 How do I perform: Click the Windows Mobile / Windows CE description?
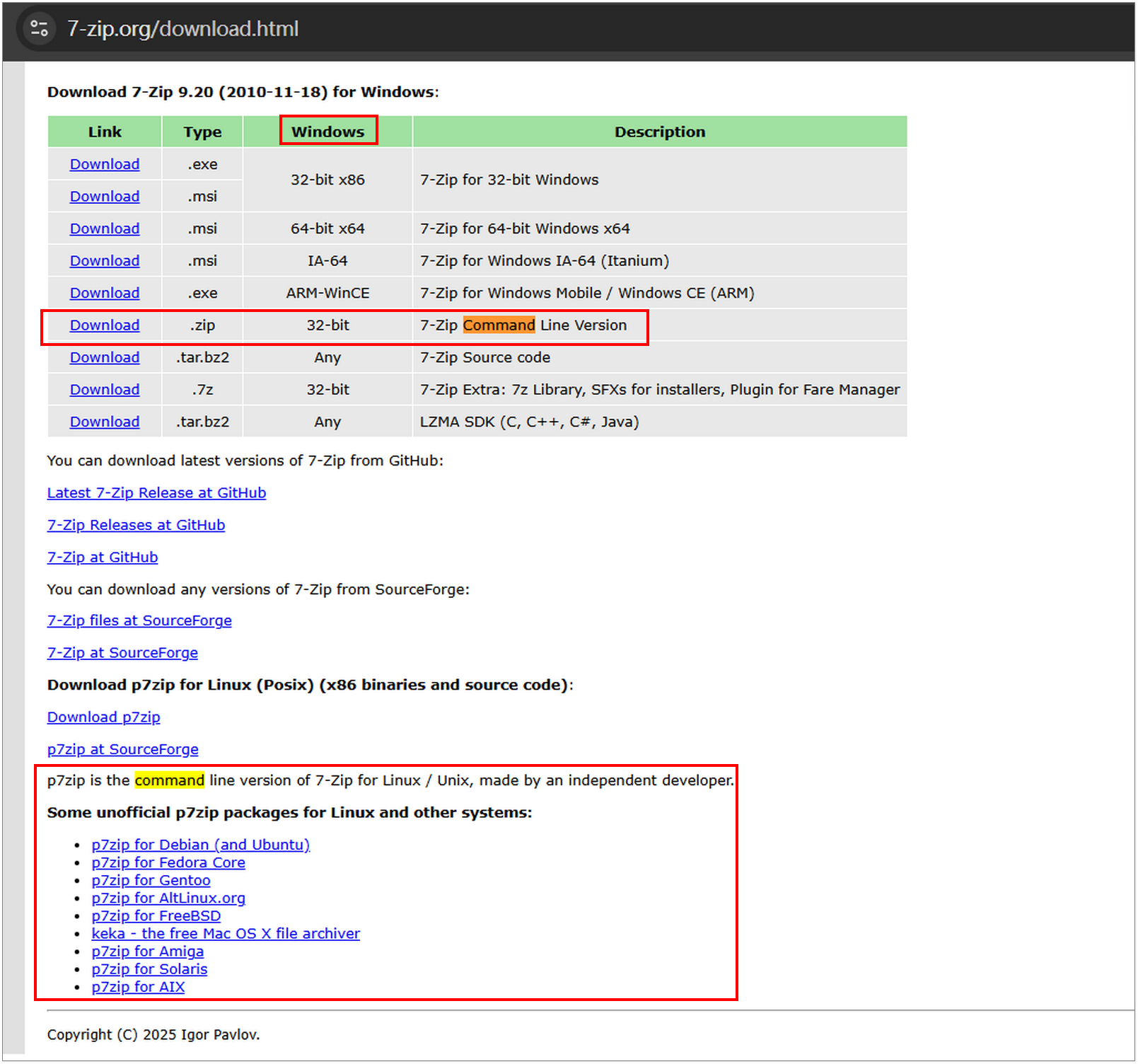point(587,293)
